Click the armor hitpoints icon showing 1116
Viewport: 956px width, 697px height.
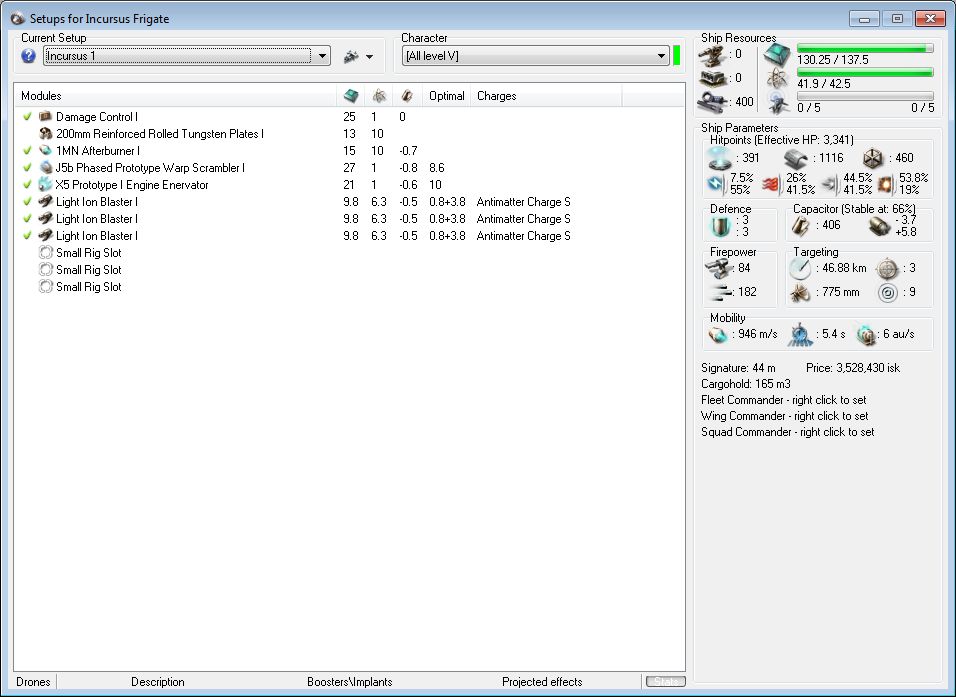click(x=796, y=159)
